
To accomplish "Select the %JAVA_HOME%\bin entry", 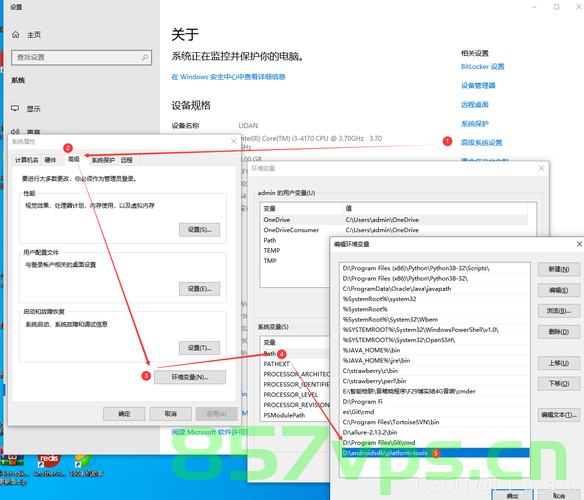I will point(435,350).
